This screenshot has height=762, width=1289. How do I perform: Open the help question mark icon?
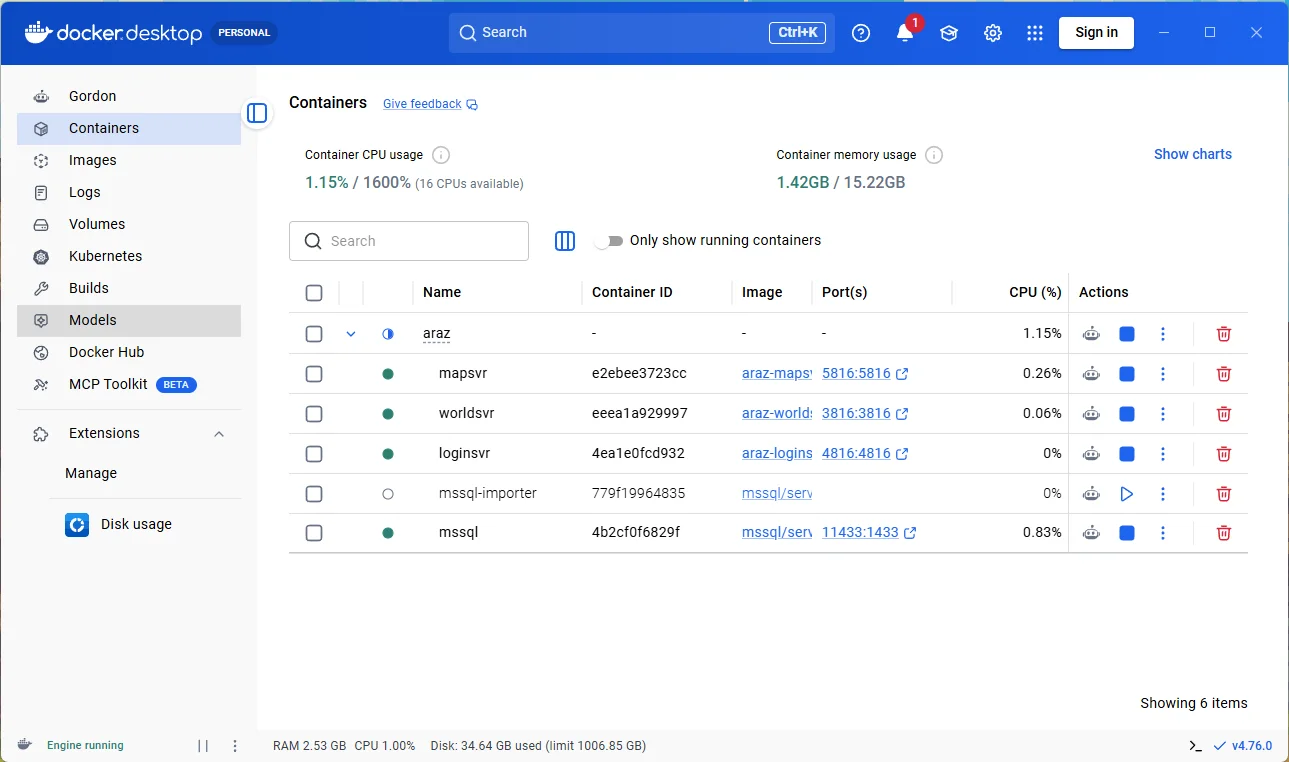pyautogui.click(x=861, y=33)
